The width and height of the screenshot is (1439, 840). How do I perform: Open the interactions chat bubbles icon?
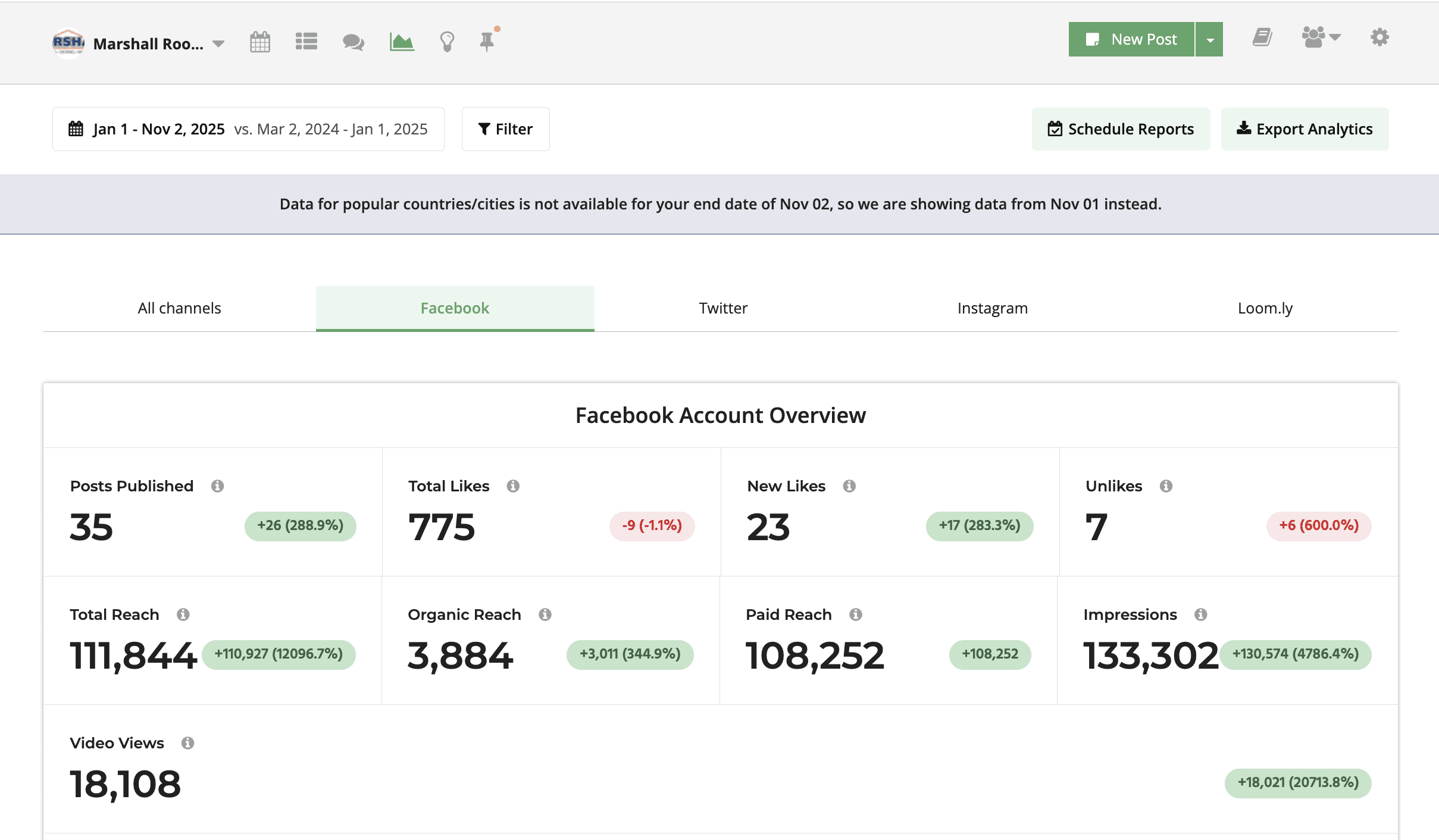(354, 42)
